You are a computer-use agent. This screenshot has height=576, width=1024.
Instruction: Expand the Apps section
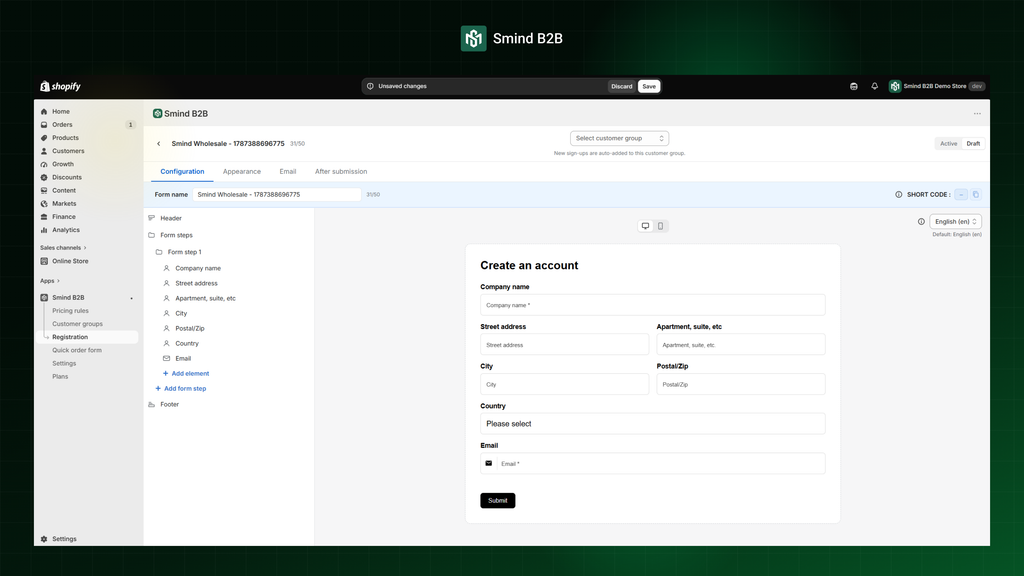coord(50,281)
